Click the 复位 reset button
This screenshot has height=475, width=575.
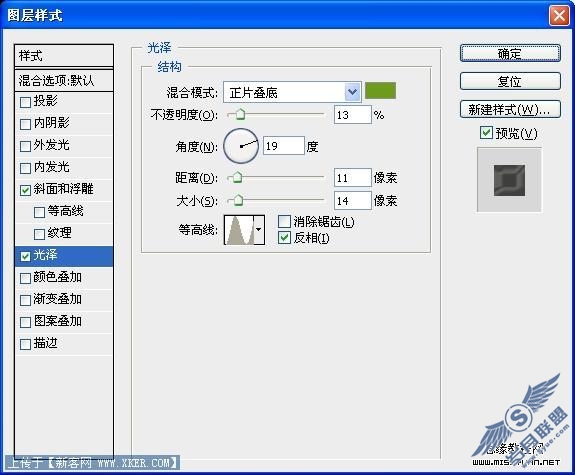(510, 81)
